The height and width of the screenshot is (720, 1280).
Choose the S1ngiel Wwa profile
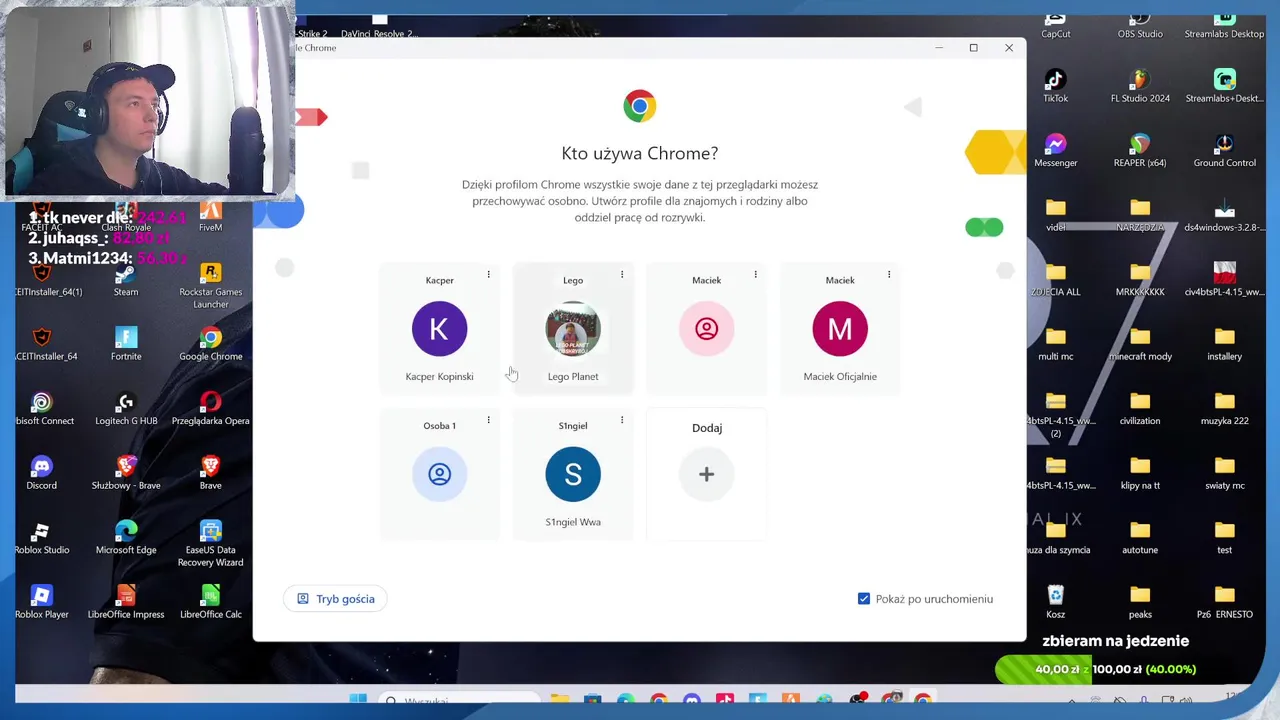(x=573, y=475)
